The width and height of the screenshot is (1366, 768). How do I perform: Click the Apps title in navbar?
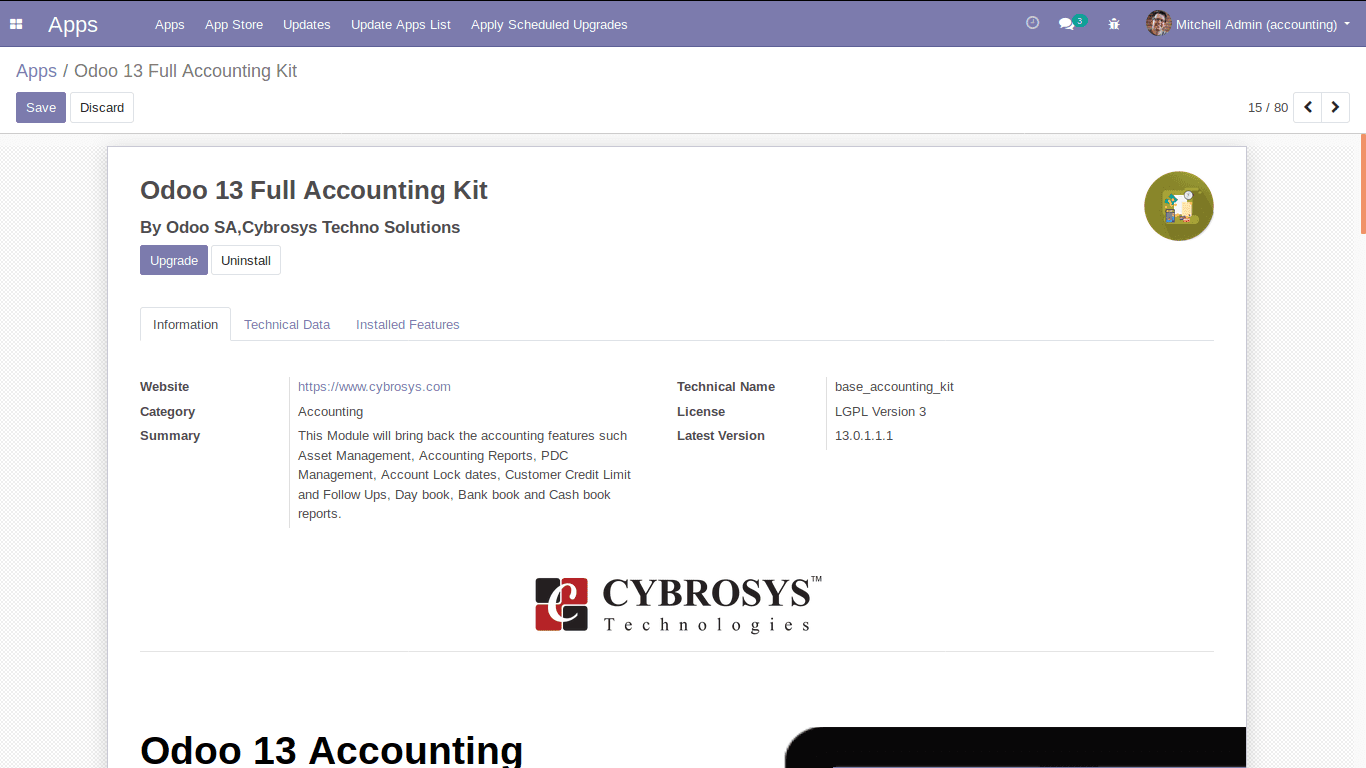(x=73, y=25)
